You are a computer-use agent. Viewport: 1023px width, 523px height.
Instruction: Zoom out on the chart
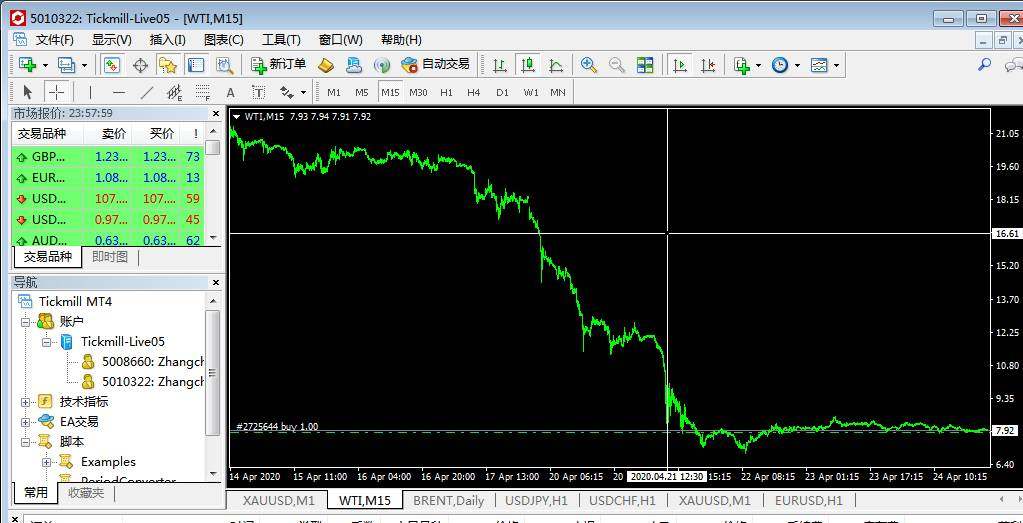[x=617, y=65]
